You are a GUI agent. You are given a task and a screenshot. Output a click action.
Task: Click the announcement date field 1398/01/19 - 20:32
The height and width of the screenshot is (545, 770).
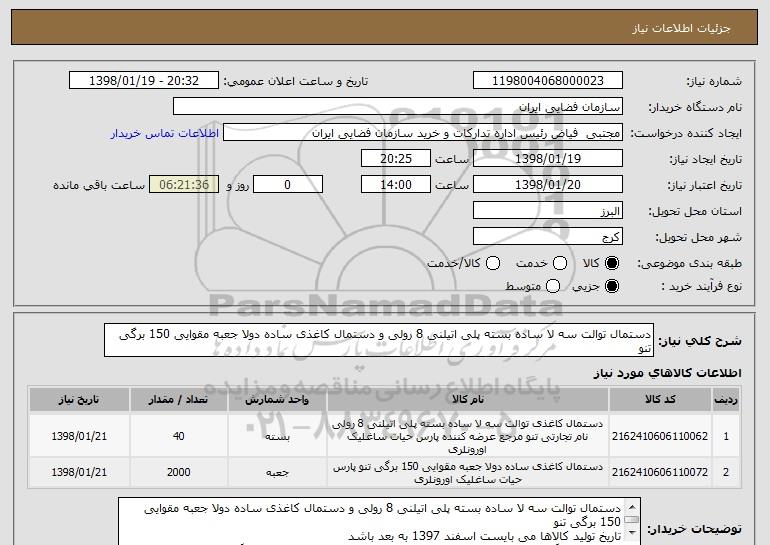click(x=144, y=81)
